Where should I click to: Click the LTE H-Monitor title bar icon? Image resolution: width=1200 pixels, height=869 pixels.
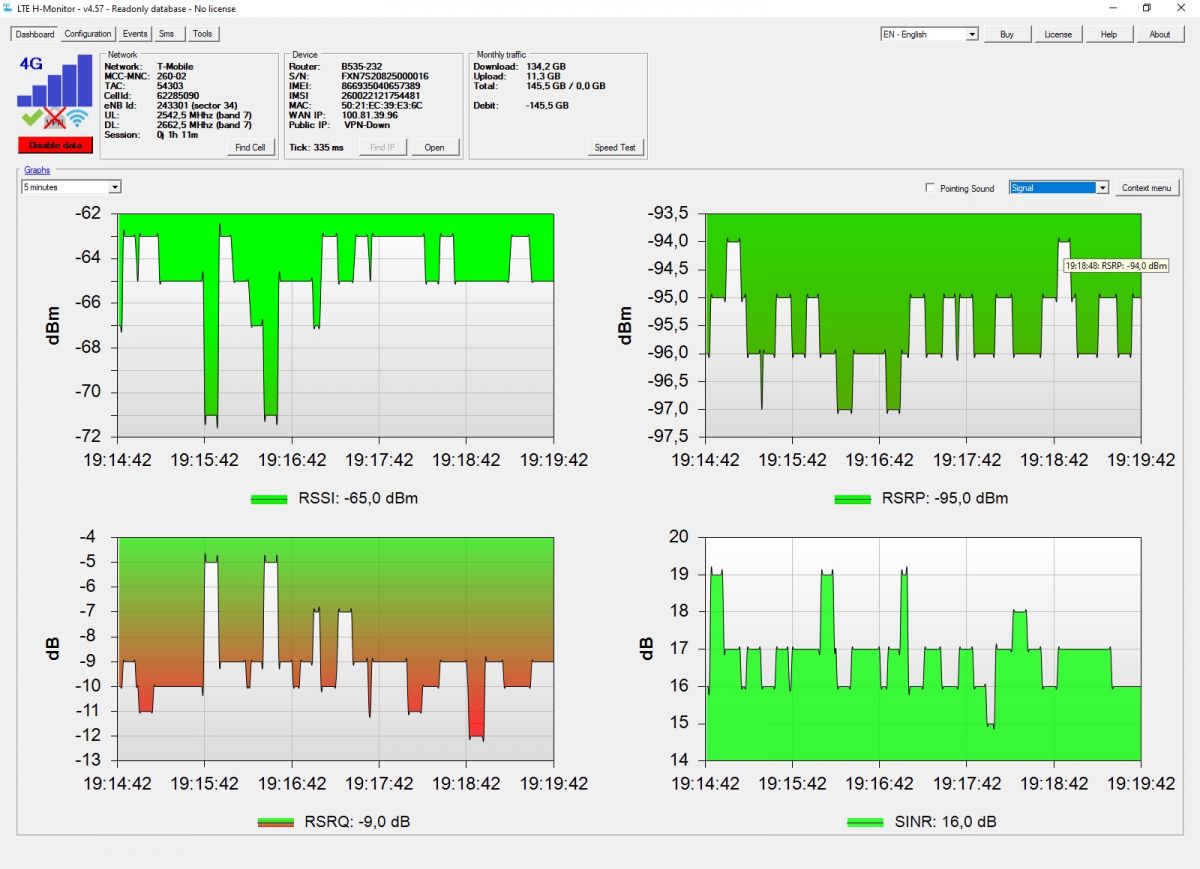(8, 7)
